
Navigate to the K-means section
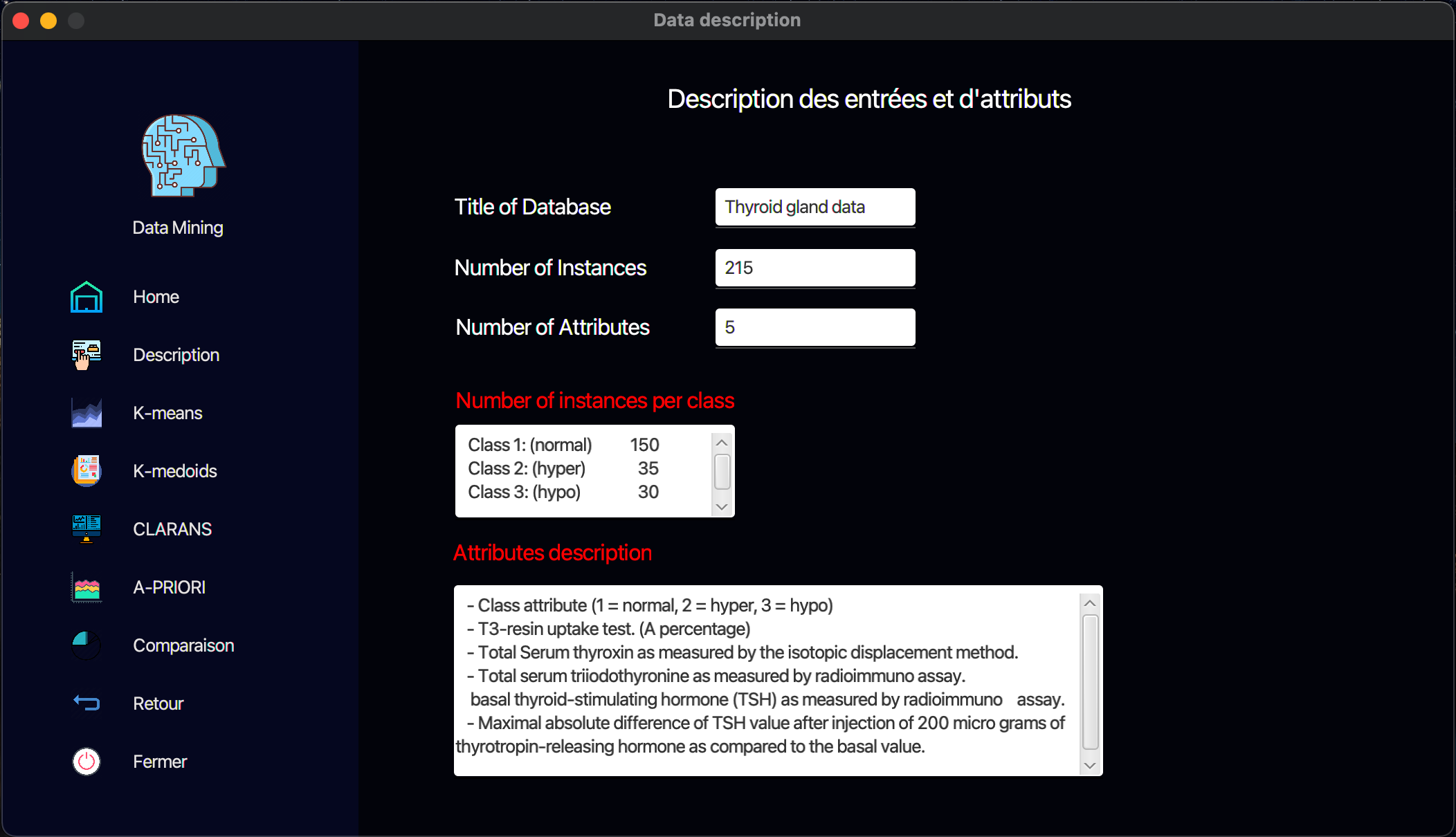pyautogui.click(x=167, y=413)
